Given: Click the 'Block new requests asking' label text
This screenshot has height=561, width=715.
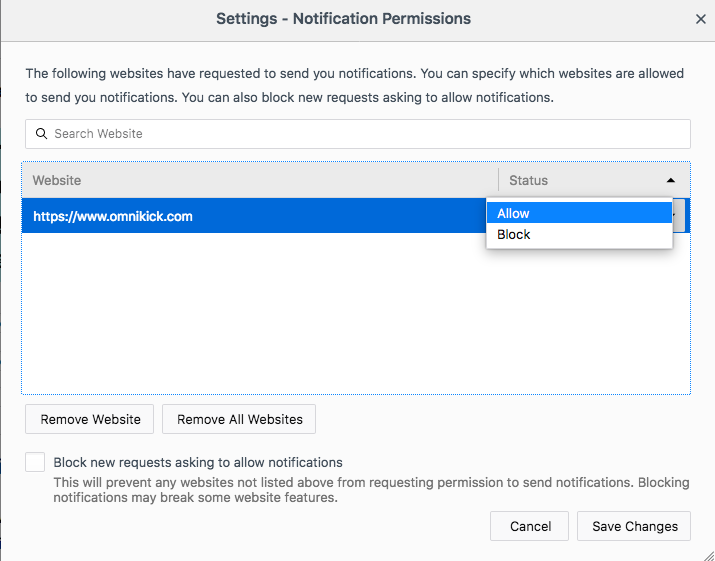Looking at the screenshot, I should click(198, 463).
